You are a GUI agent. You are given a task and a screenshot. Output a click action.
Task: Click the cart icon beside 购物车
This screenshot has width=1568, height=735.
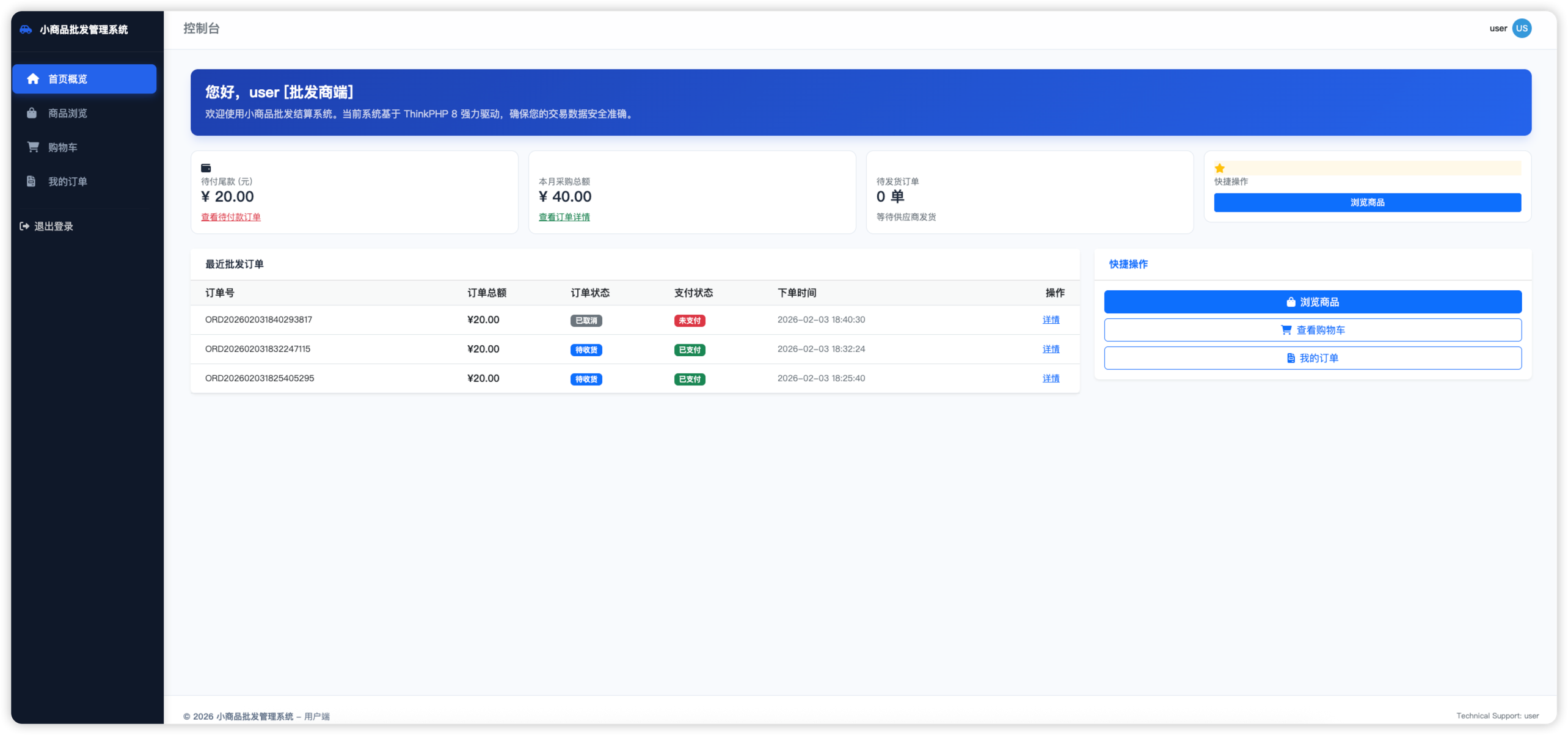pyautogui.click(x=33, y=147)
